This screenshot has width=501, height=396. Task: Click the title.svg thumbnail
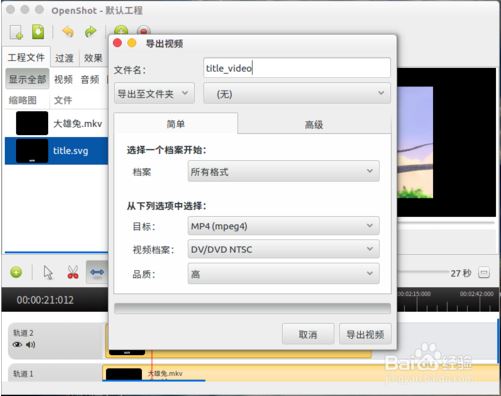[32, 151]
